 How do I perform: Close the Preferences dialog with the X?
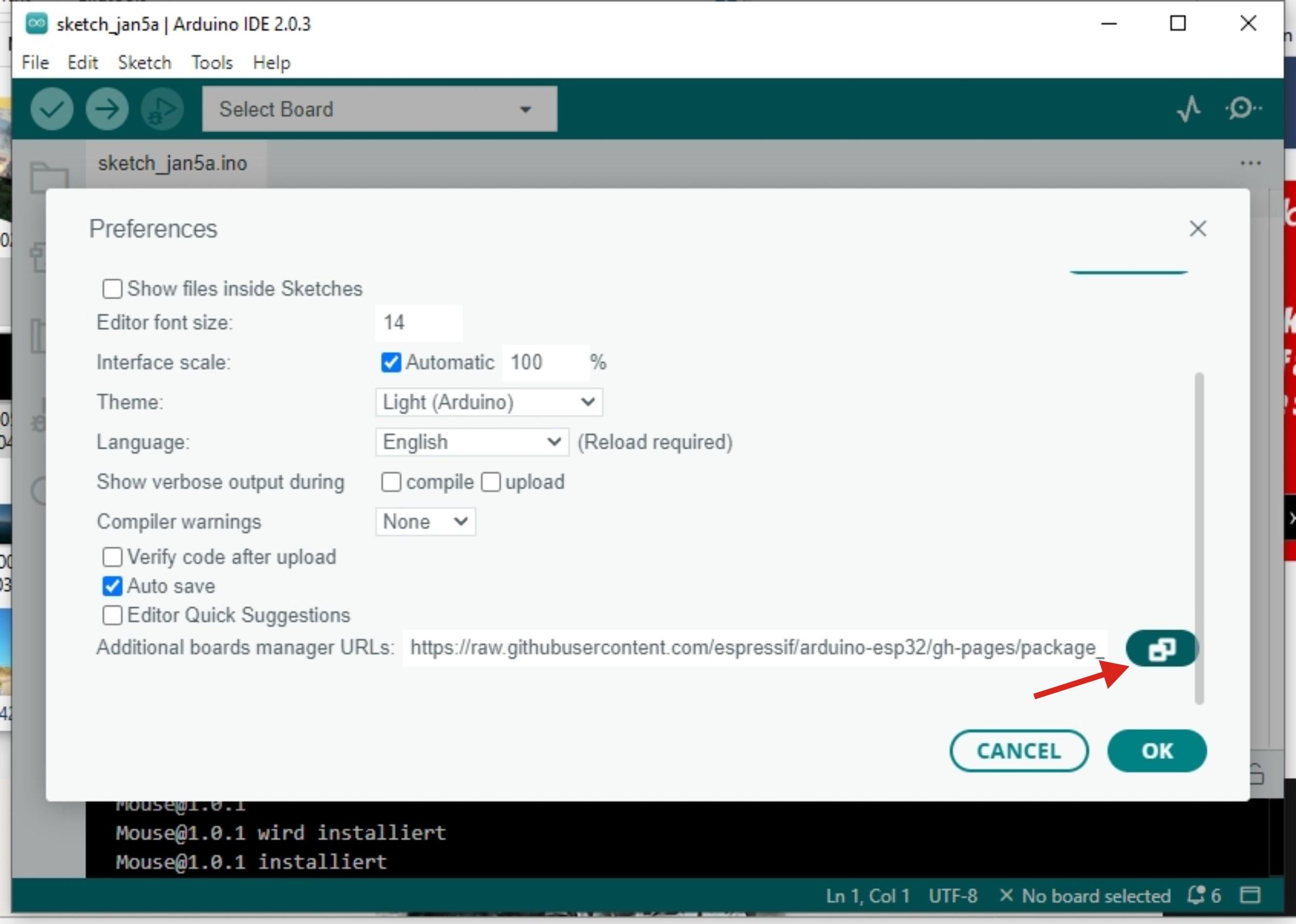(1198, 229)
